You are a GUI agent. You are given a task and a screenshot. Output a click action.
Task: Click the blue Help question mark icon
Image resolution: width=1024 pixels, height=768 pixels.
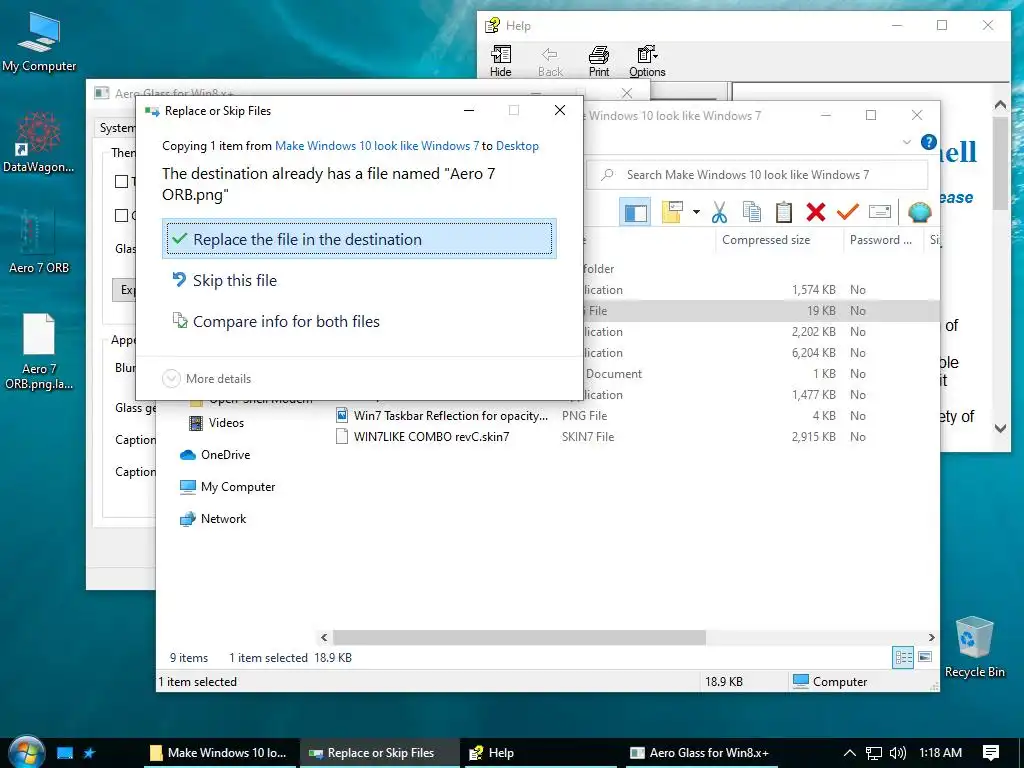[929, 142]
